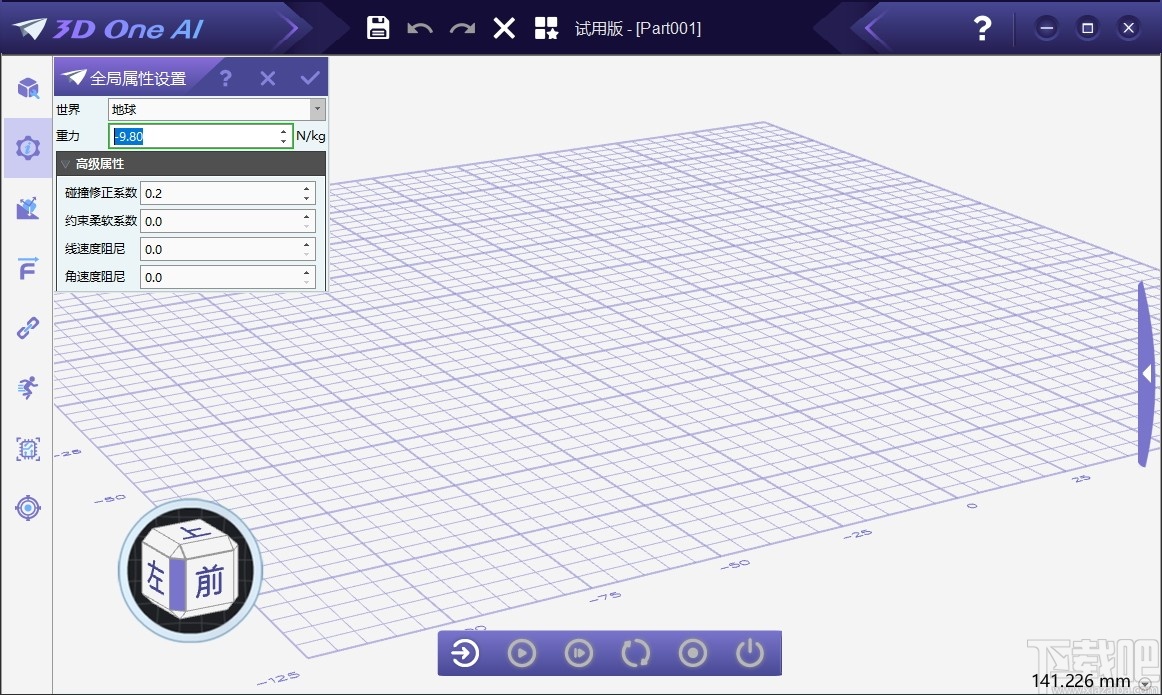Click the 试用版 - [Part001] title text

(638, 29)
